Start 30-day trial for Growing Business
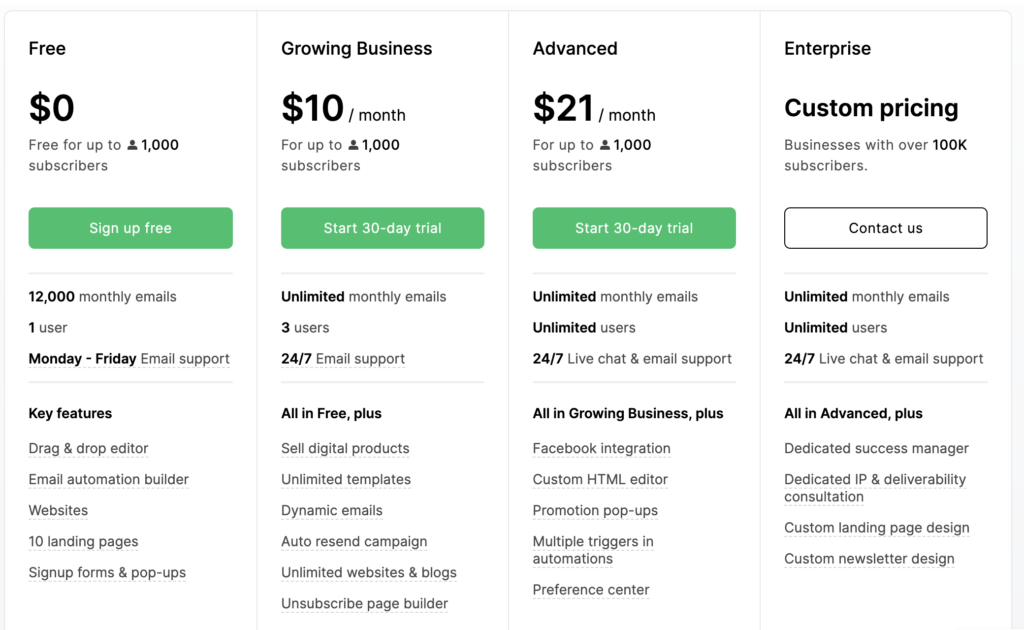Viewport: 1024px width, 630px height. (x=382, y=228)
